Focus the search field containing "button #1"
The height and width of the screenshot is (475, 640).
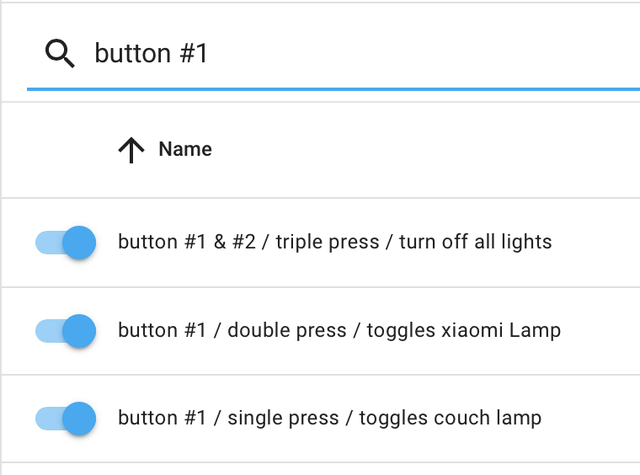tap(350, 53)
